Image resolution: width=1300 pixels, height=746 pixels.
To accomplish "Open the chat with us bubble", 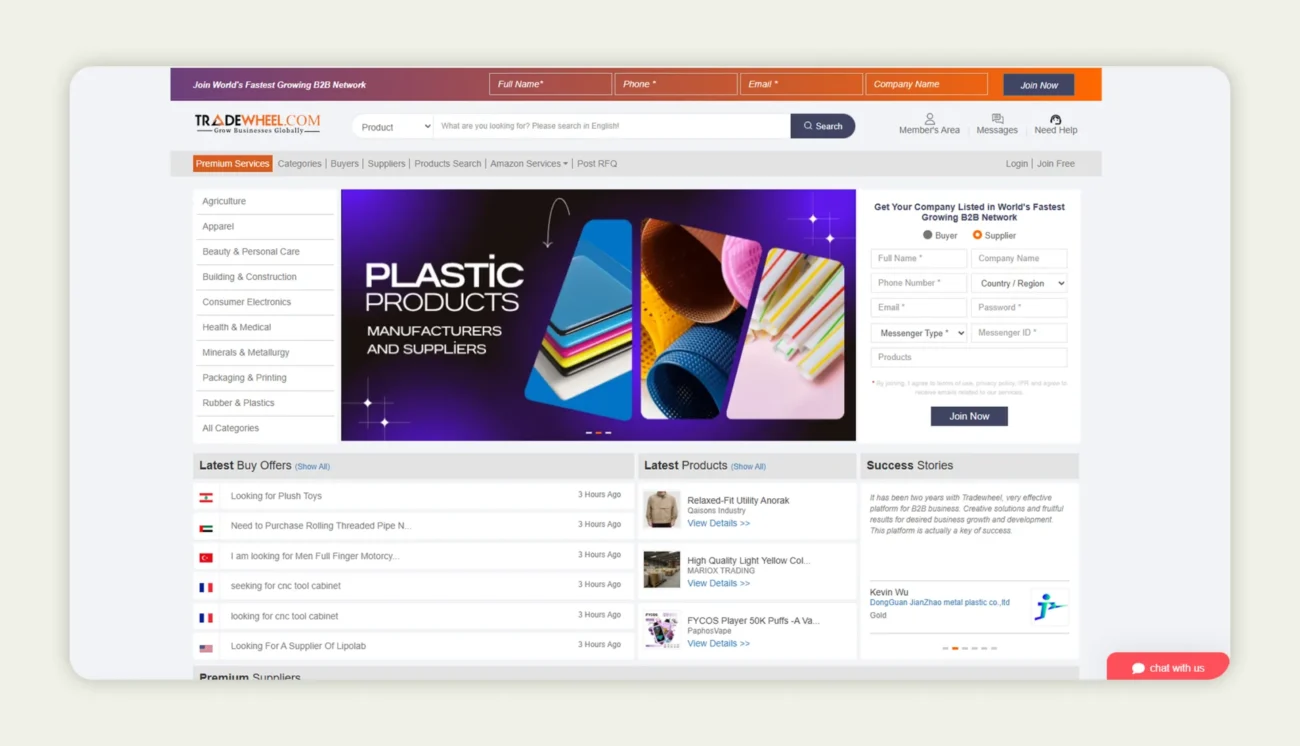I will [1167, 666].
